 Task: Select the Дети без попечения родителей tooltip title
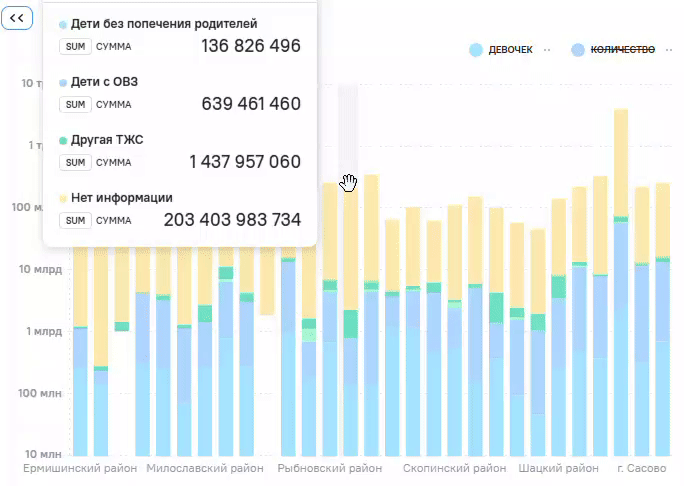[x=164, y=24]
